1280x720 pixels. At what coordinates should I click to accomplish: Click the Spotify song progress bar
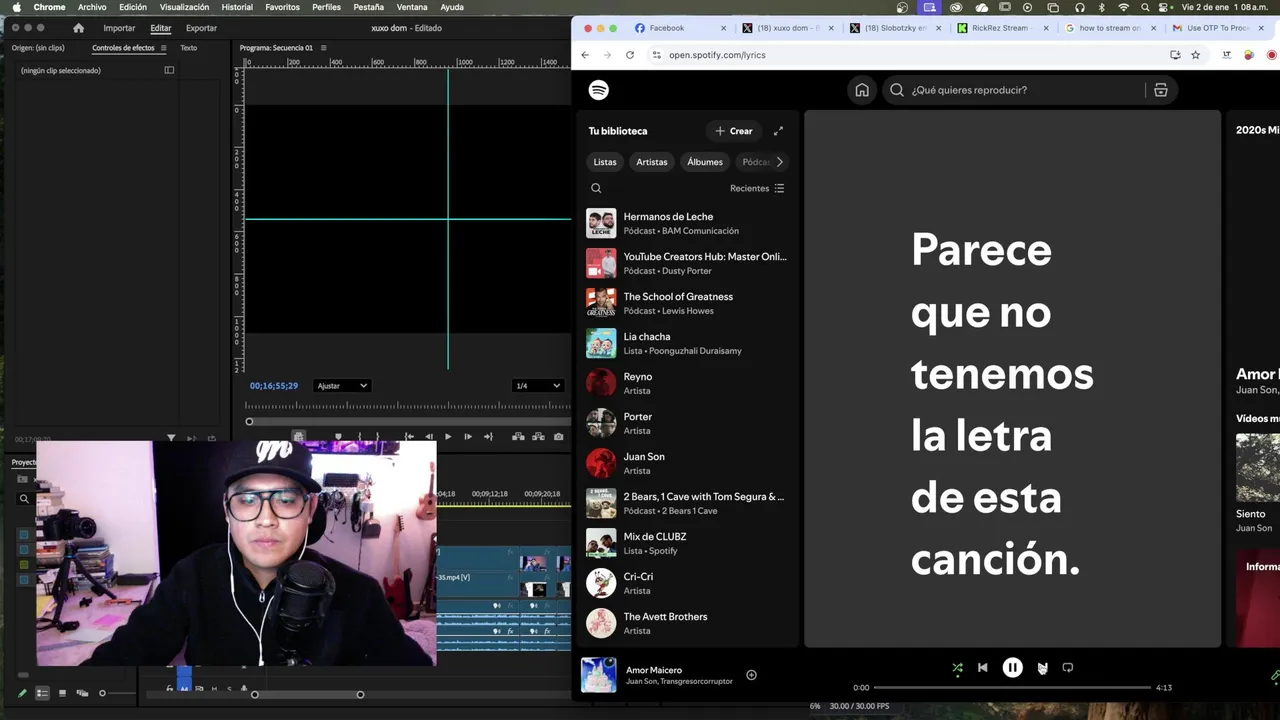(x=1012, y=688)
